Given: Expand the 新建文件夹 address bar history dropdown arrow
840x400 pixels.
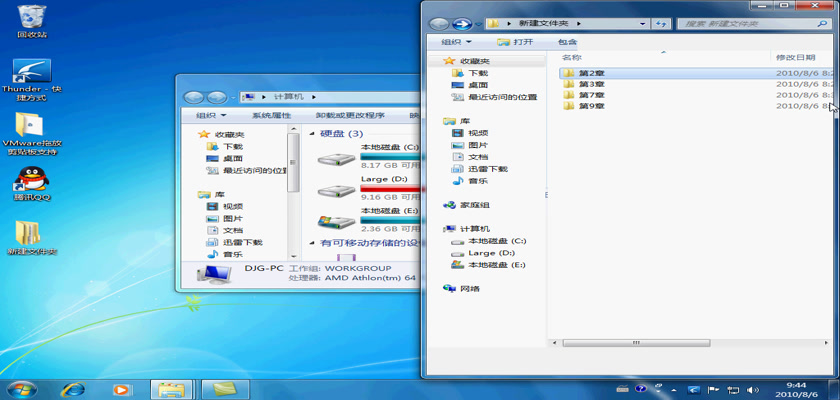Looking at the screenshot, I should coord(641,23).
